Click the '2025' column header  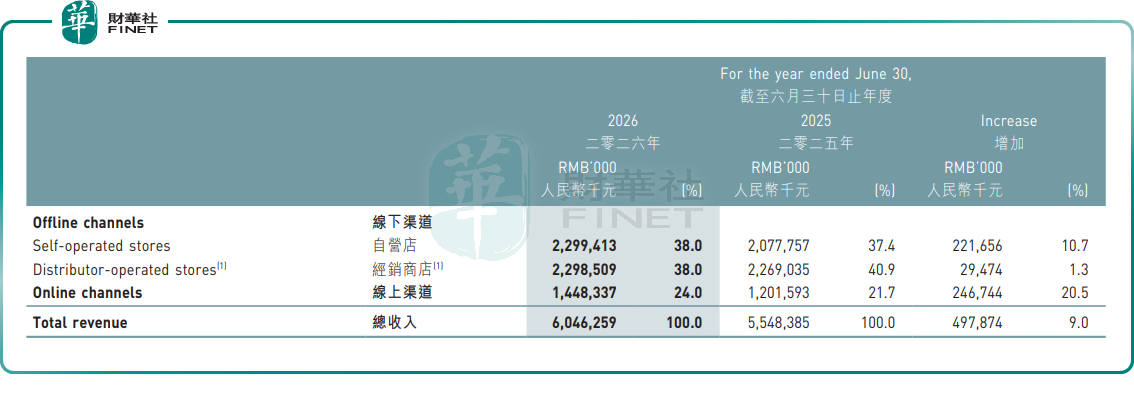[x=815, y=121]
